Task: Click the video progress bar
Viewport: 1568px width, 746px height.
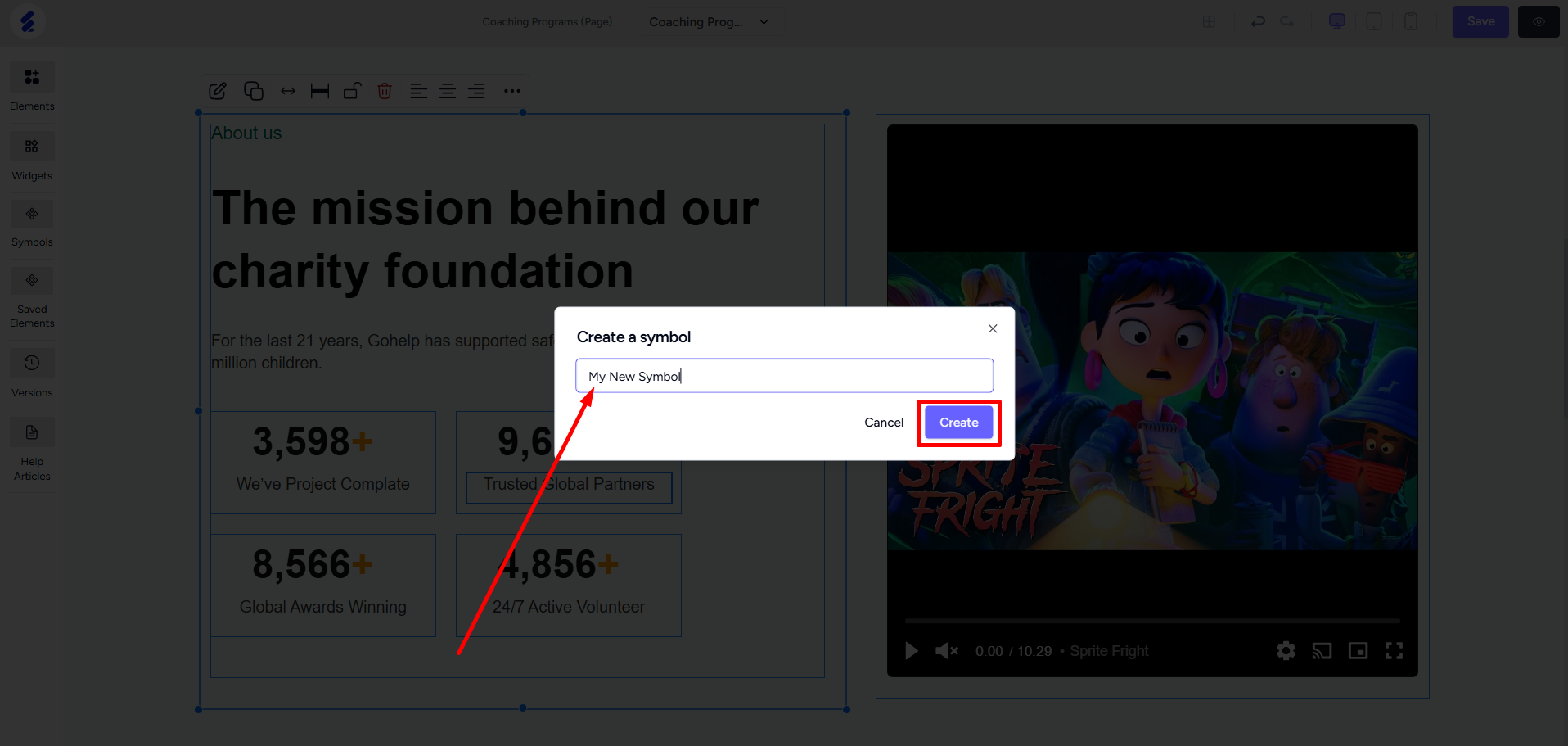Action: tap(1152, 622)
